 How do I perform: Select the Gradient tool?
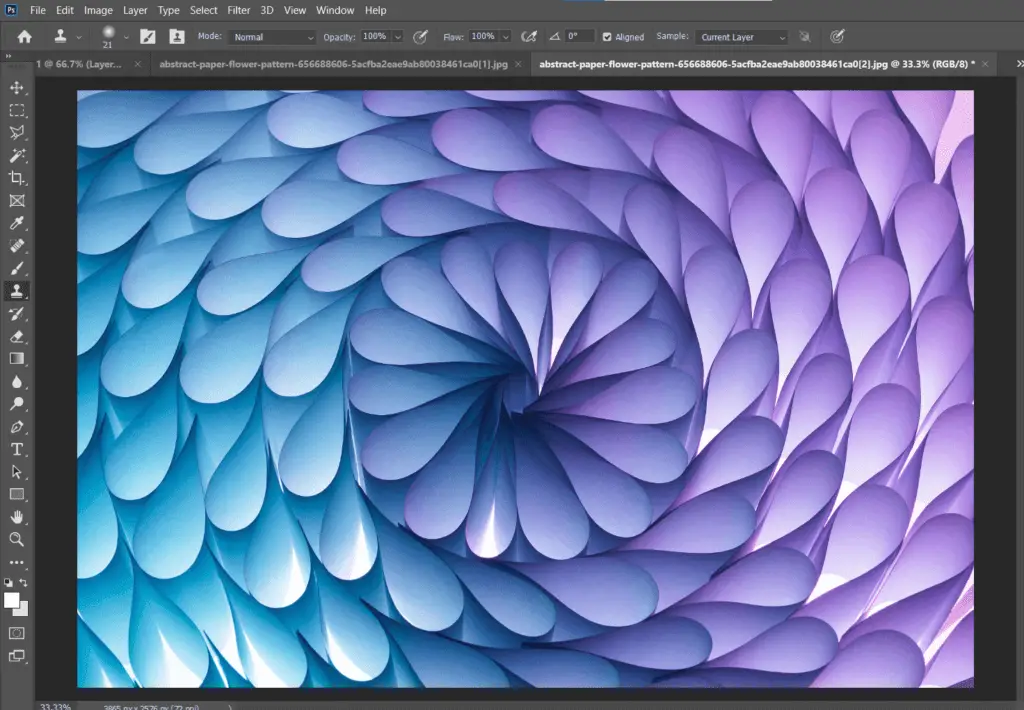point(17,359)
